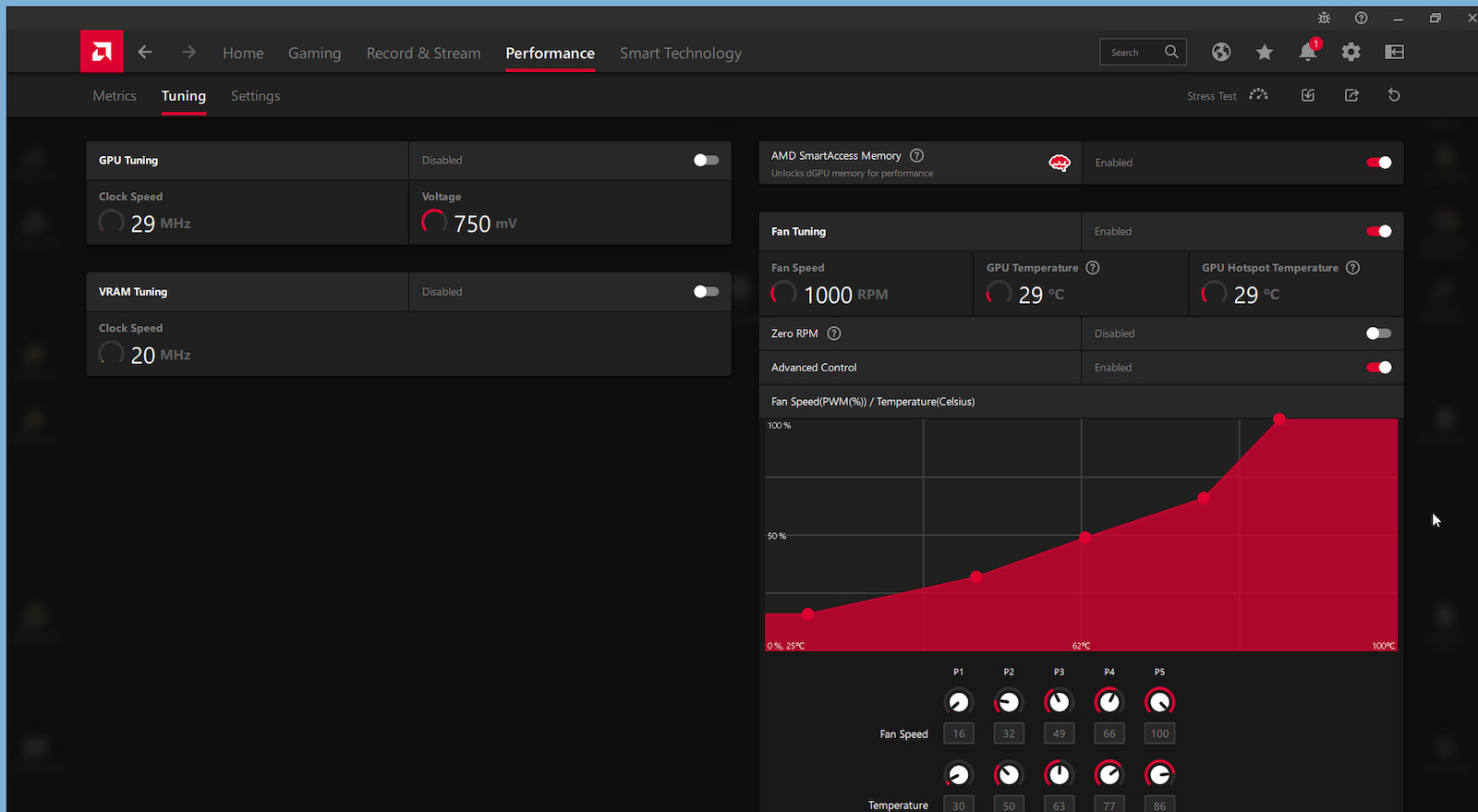Click the P3 Fan Speed knob
The height and width of the screenshot is (812, 1478).
point(1059,702)
